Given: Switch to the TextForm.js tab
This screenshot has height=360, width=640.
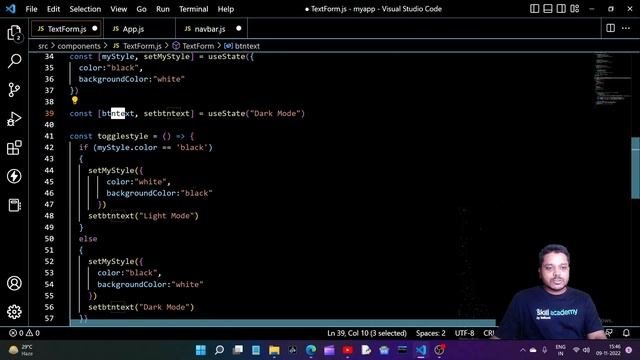Looking at the screenshot, I should click(66, 29).
